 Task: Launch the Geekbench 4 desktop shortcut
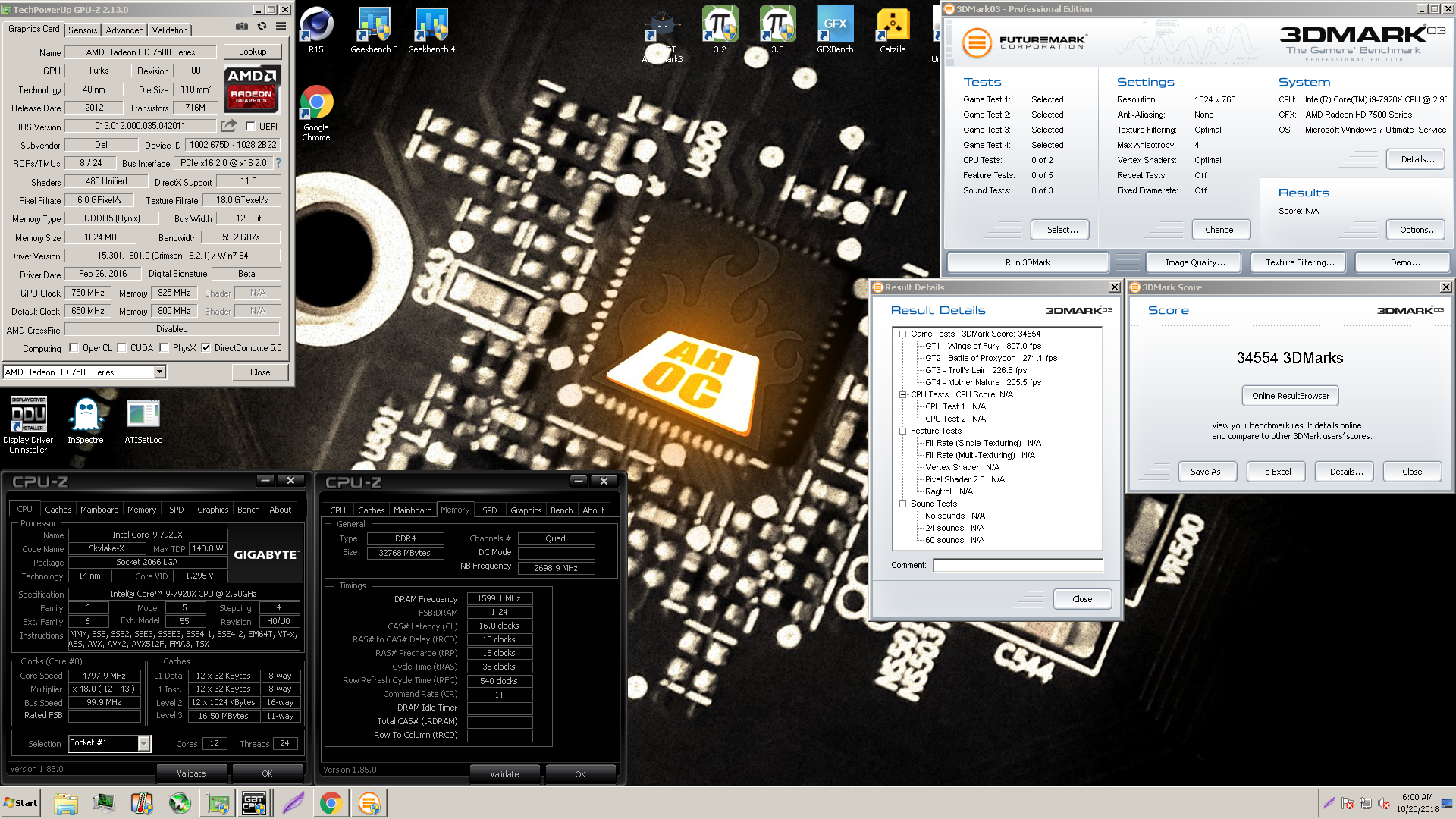431,30
